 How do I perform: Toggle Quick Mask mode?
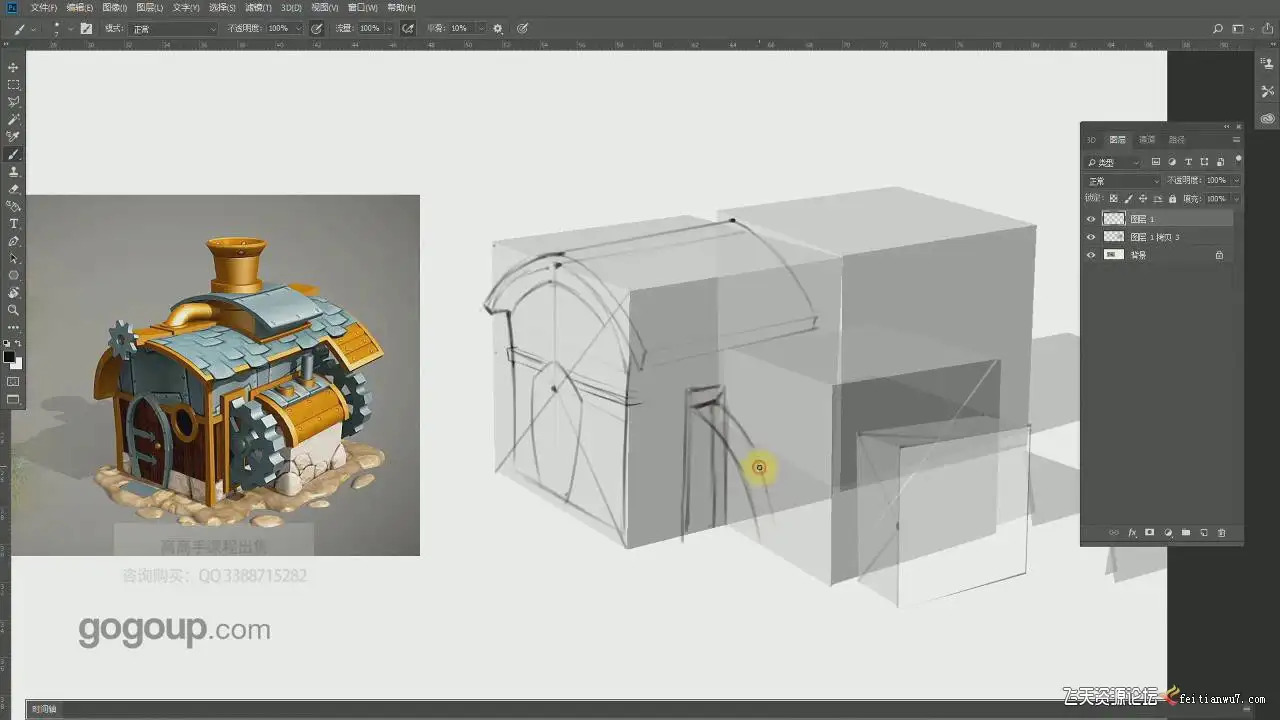[x=14, y=381]
